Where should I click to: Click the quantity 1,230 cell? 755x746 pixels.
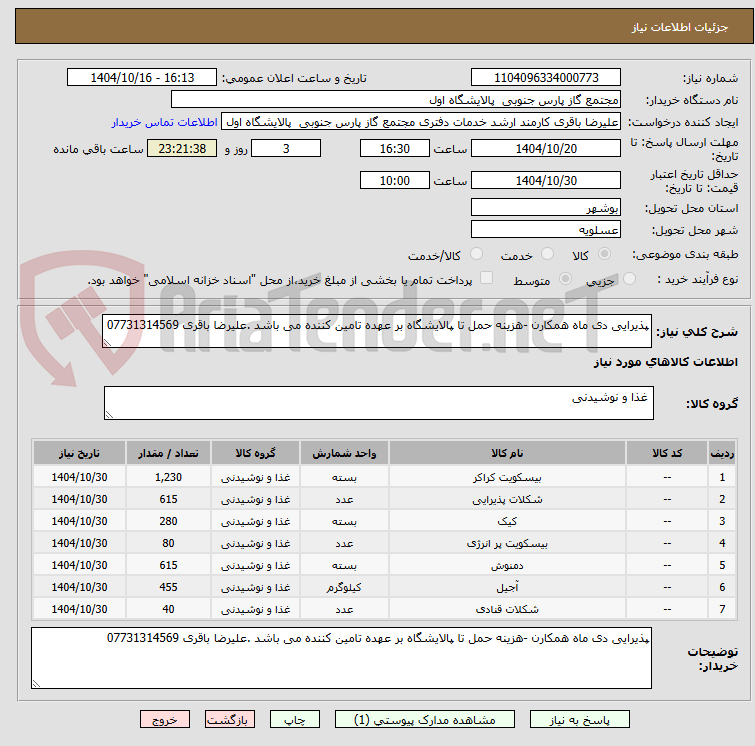click(168, 477)
